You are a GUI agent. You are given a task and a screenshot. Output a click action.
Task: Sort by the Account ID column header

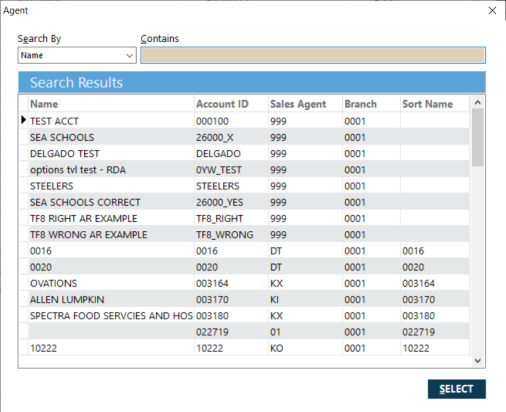(231, 104)
